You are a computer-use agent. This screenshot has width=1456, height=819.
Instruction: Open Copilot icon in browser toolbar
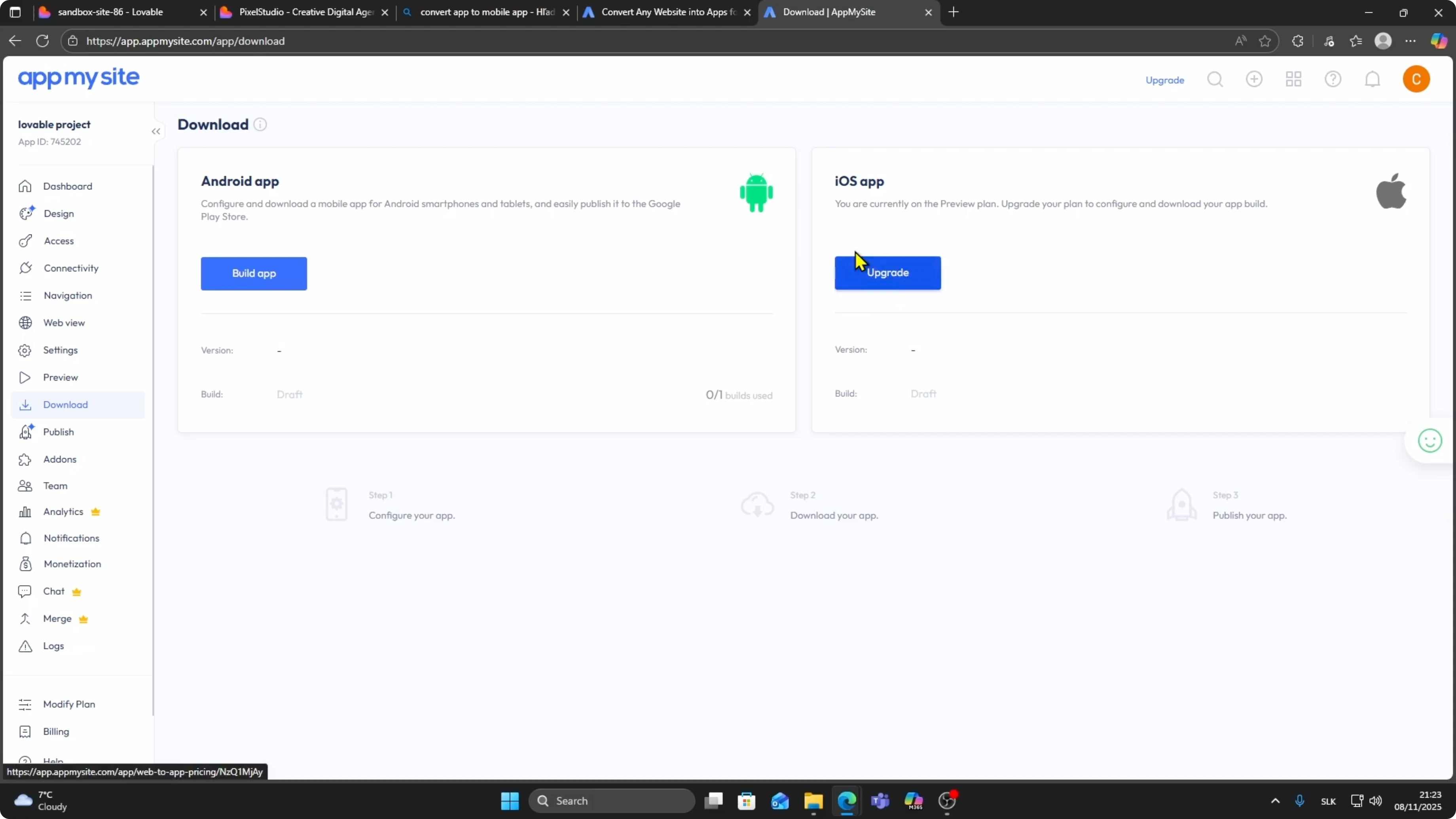point(1439,41)
